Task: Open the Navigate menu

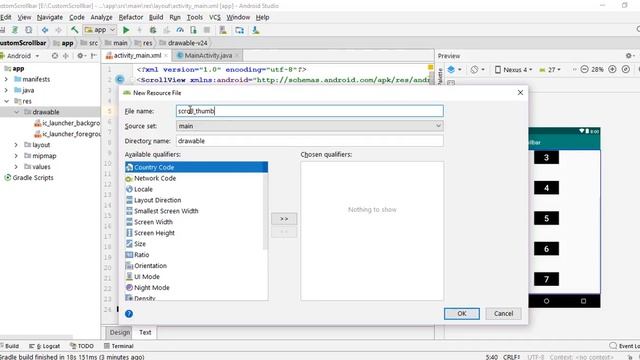Action: coord(50,17)
